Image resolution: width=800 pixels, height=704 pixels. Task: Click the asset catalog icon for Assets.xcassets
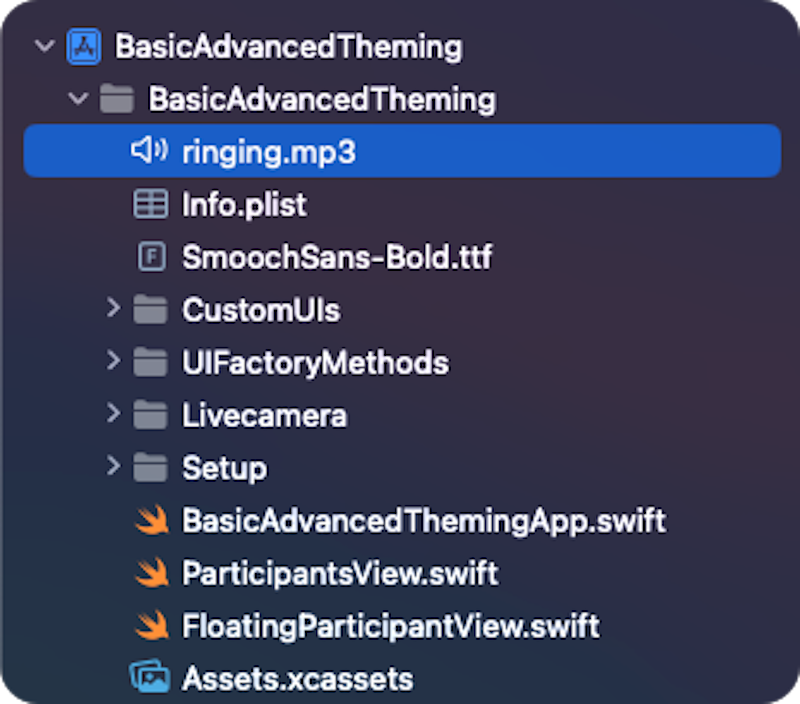[151, 677]
